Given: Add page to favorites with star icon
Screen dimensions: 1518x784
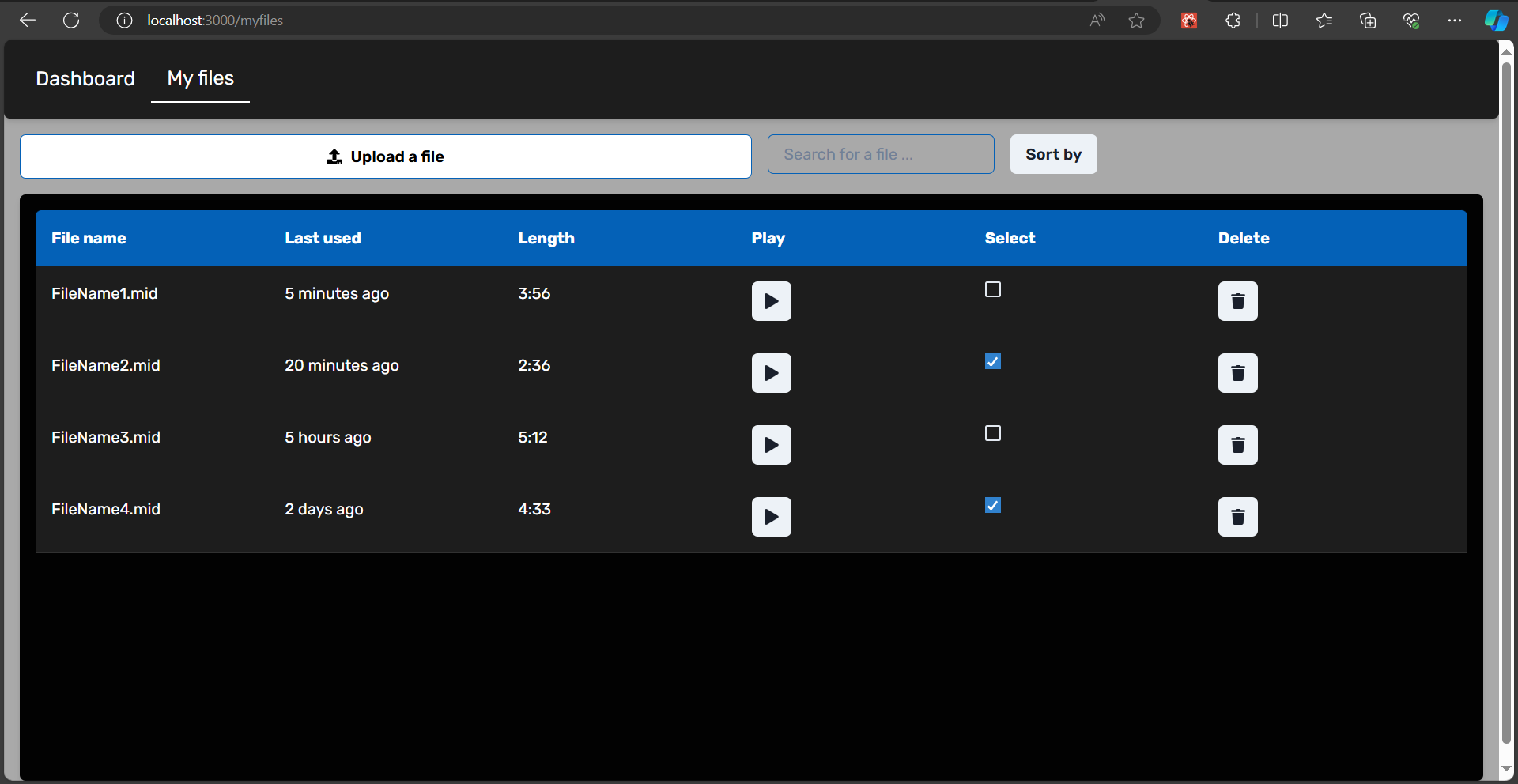Looking at the screenshot, I should tap(1136, 21).
